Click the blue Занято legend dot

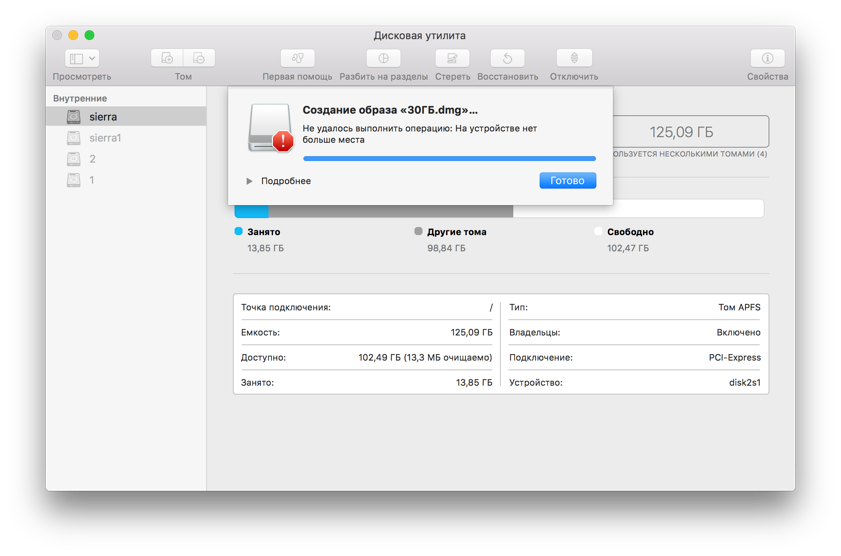pyautogui.click(x=239, y=231)
